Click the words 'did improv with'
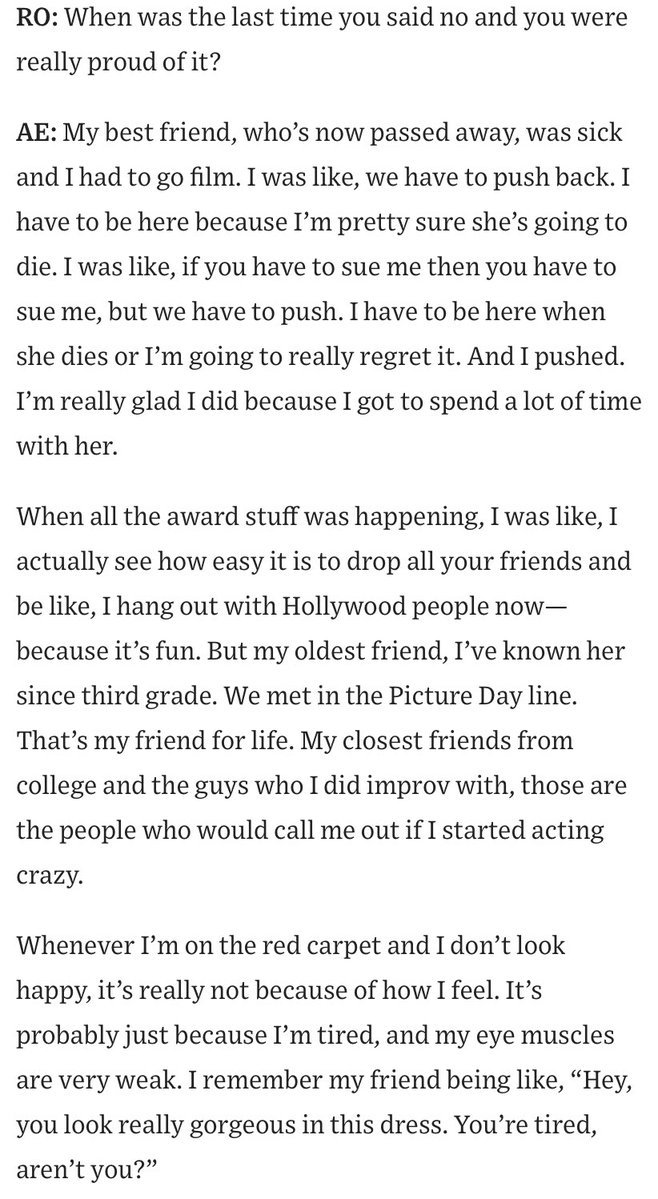Viewport: 658px width, 1199px height. [429, 787]
